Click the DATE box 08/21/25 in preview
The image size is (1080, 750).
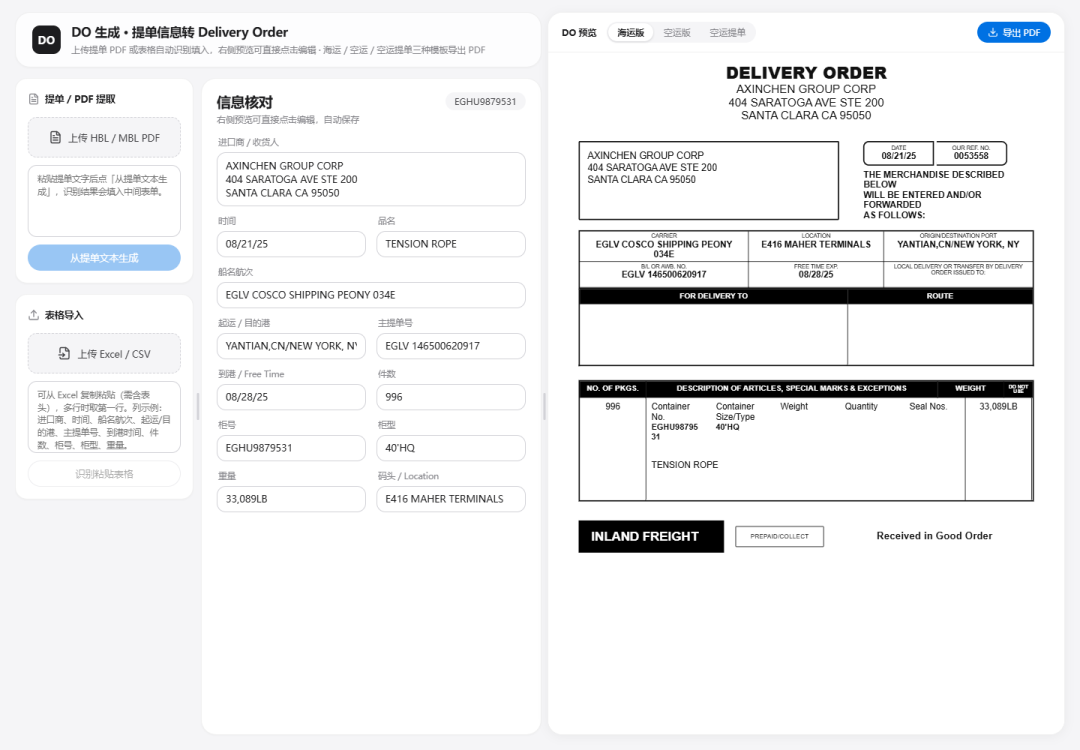[898, 153]
